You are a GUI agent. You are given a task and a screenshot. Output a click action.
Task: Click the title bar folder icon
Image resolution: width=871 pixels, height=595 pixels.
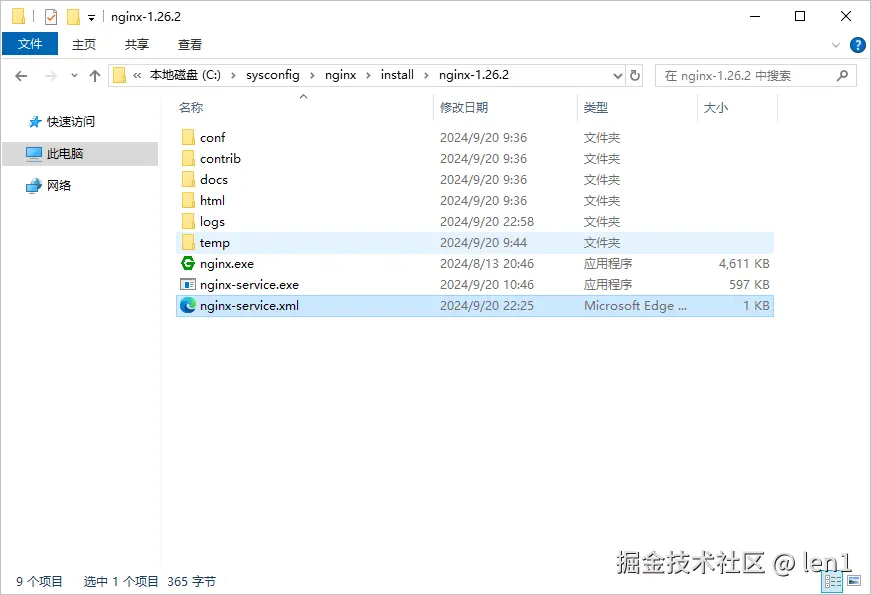pos(18,17)
